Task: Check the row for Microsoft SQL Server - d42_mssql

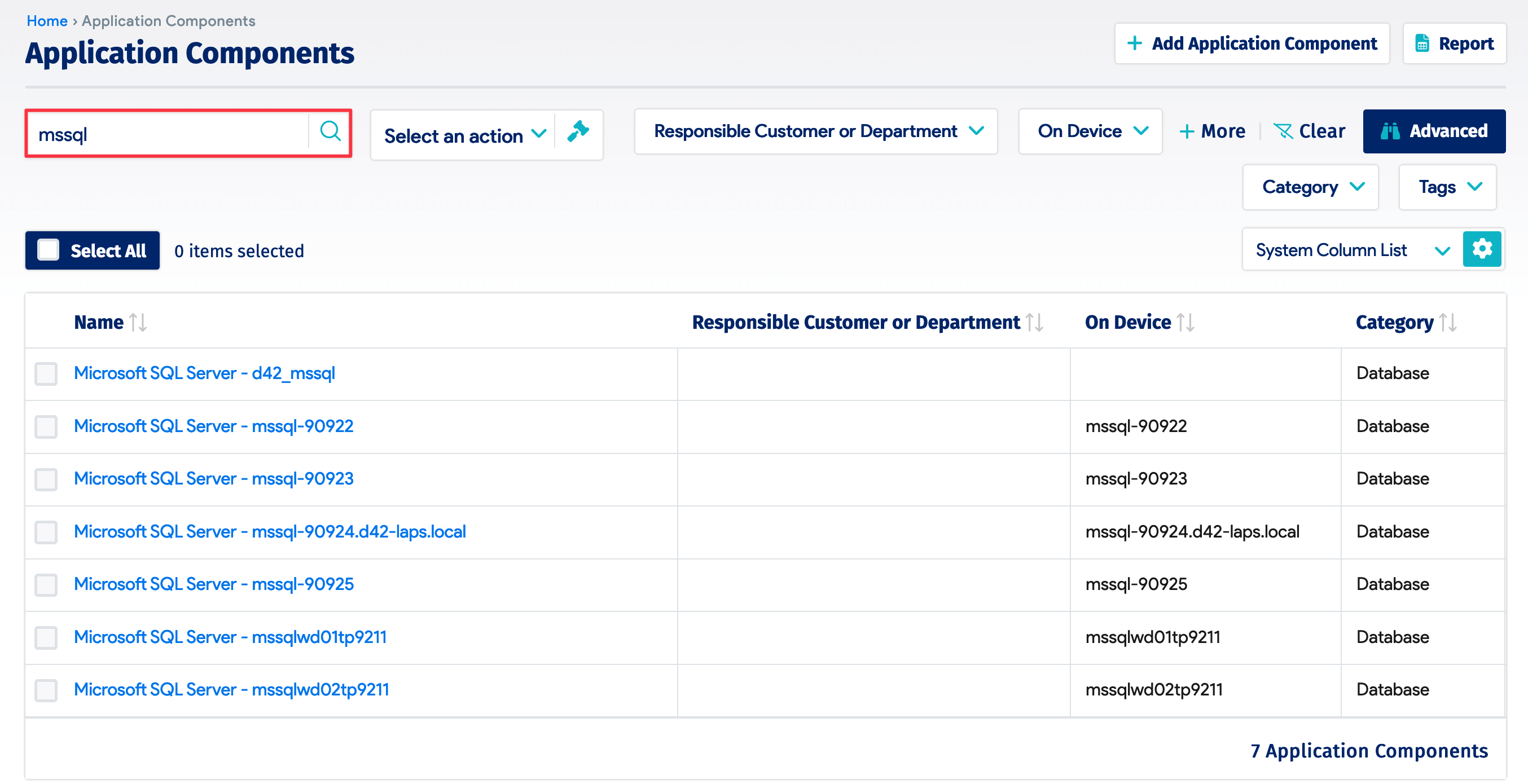Action: (46, 373)
